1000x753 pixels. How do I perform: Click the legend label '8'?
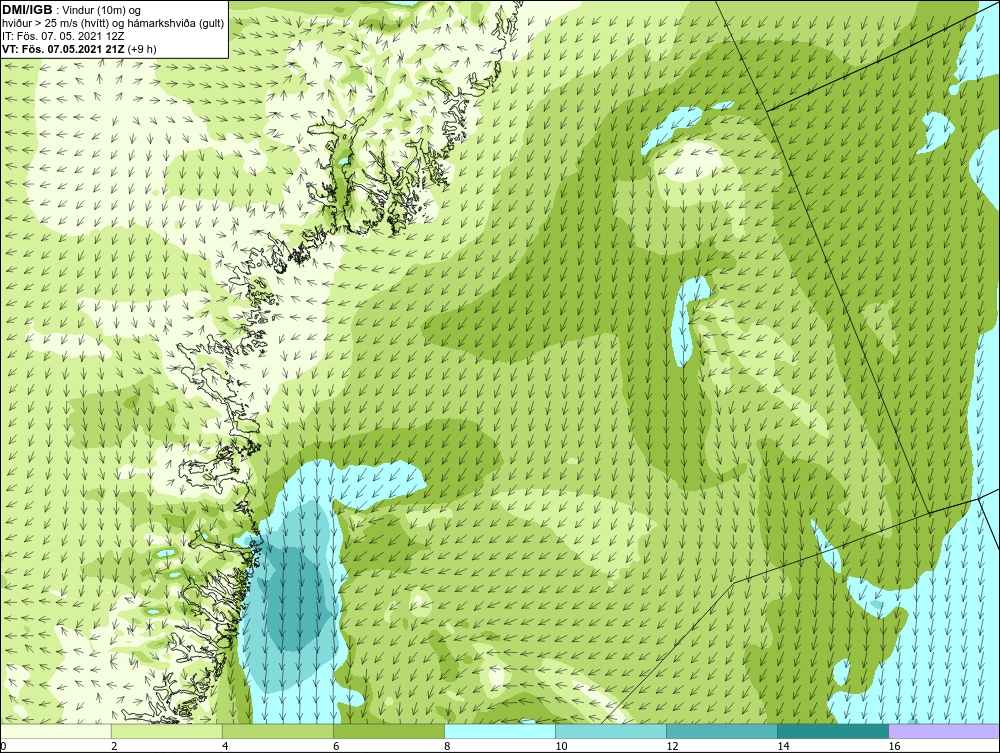446,746
